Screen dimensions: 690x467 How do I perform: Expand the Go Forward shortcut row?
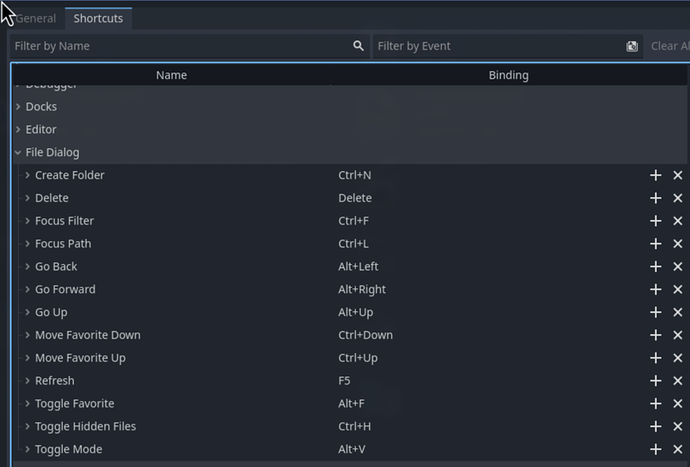click(x=28, y=290)
